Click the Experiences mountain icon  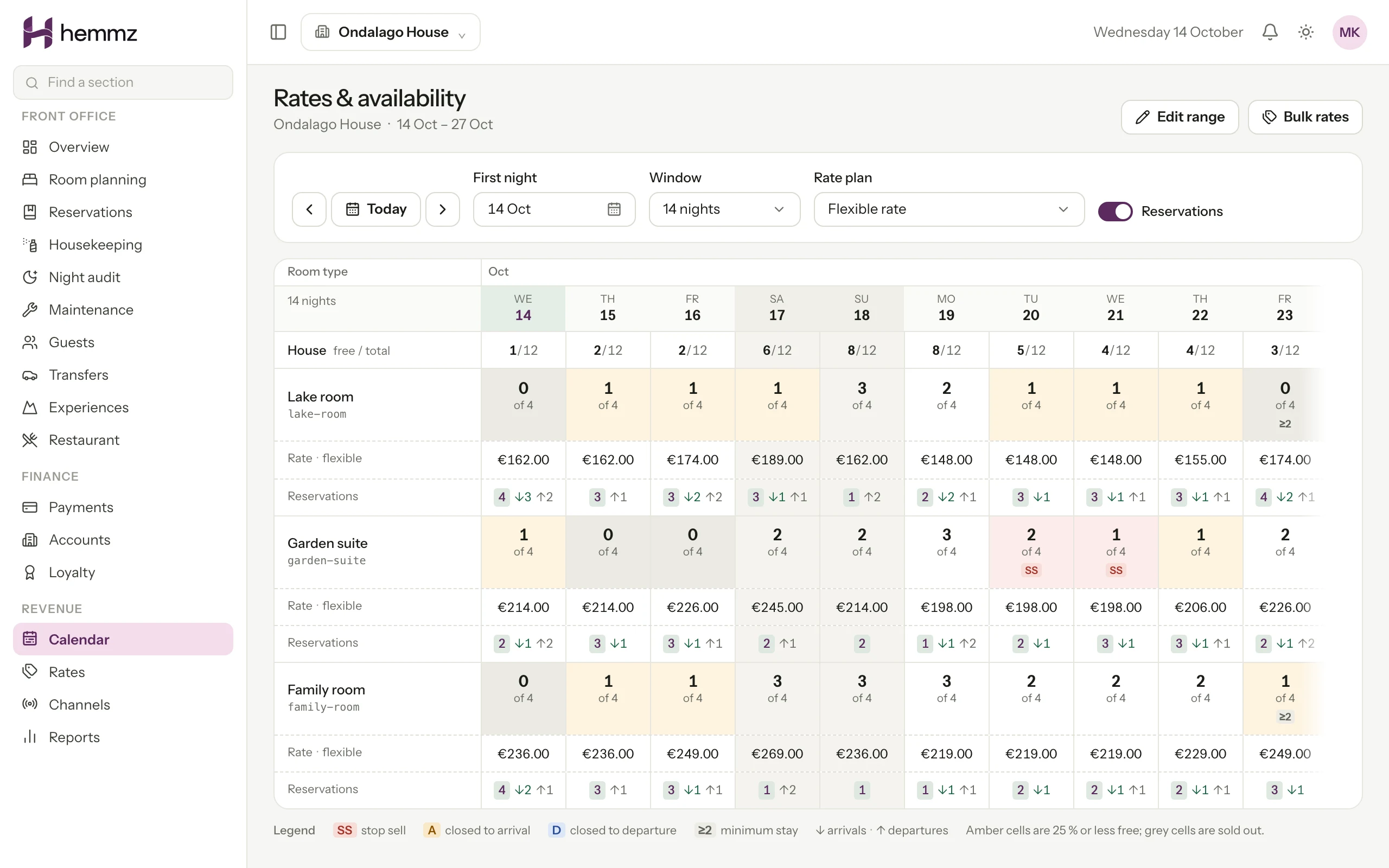[x=30, y=407]
